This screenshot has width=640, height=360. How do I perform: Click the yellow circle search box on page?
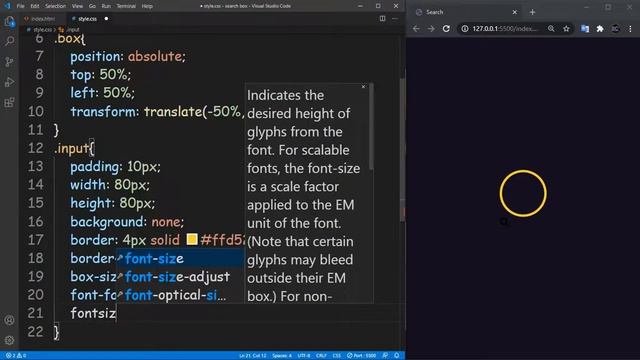tap(523, 193)
